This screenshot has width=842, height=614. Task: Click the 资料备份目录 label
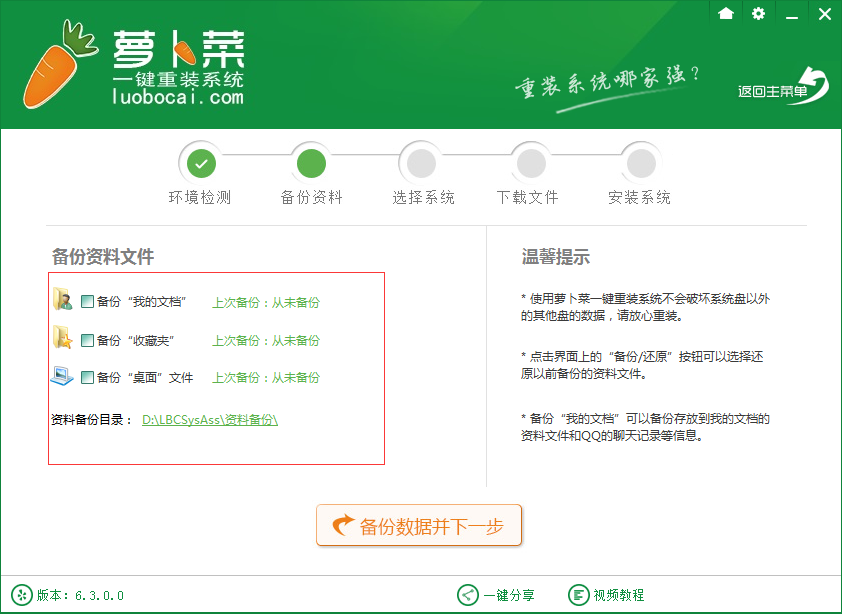(91, 420)
